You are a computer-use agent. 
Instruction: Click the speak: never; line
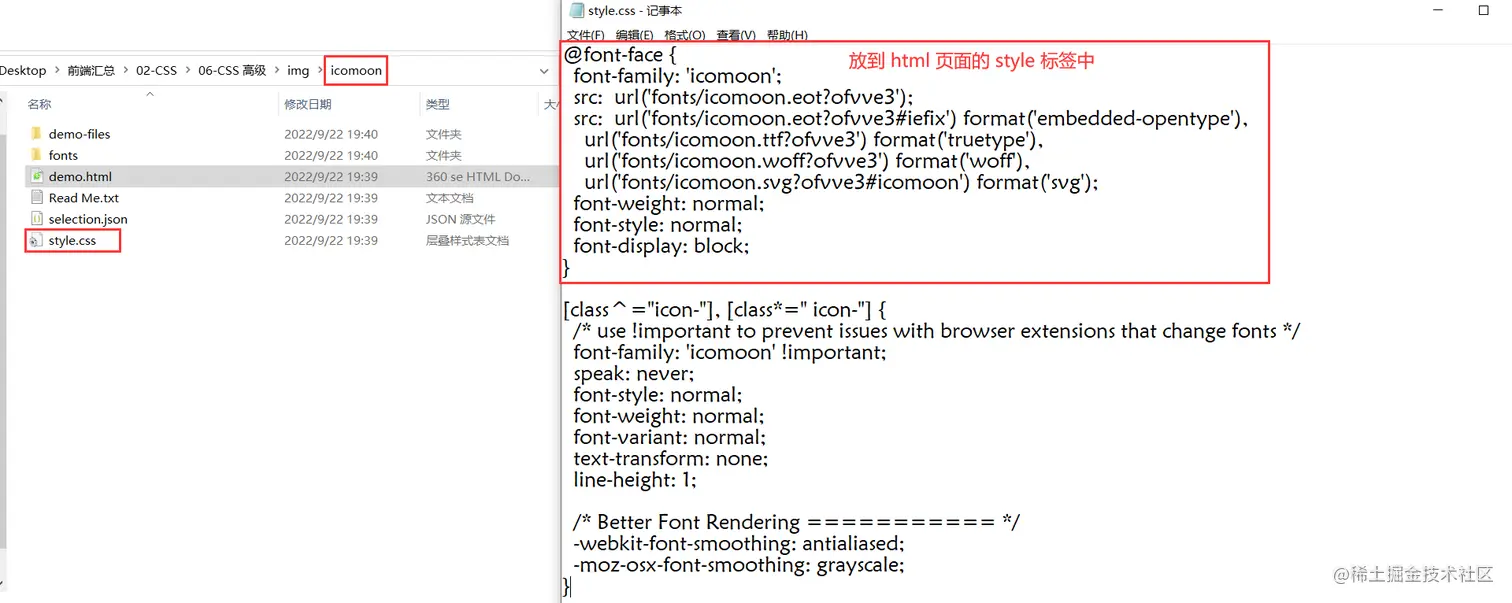tap(633, 374)
